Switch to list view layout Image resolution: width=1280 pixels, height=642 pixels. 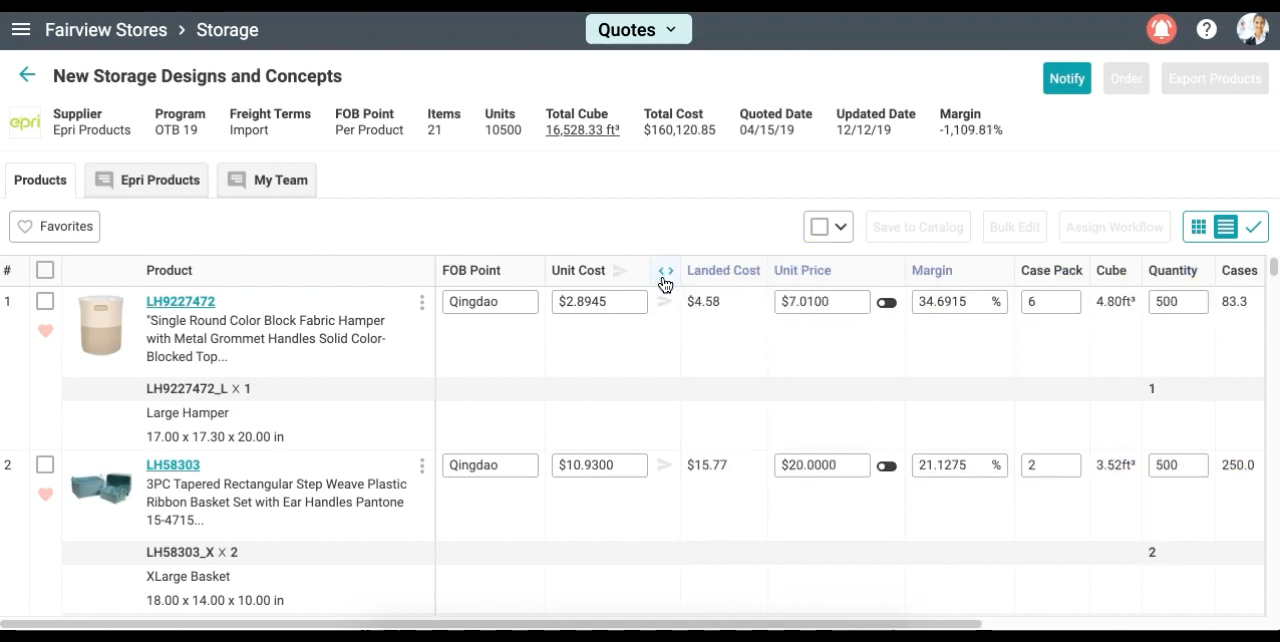[1225, 227]
